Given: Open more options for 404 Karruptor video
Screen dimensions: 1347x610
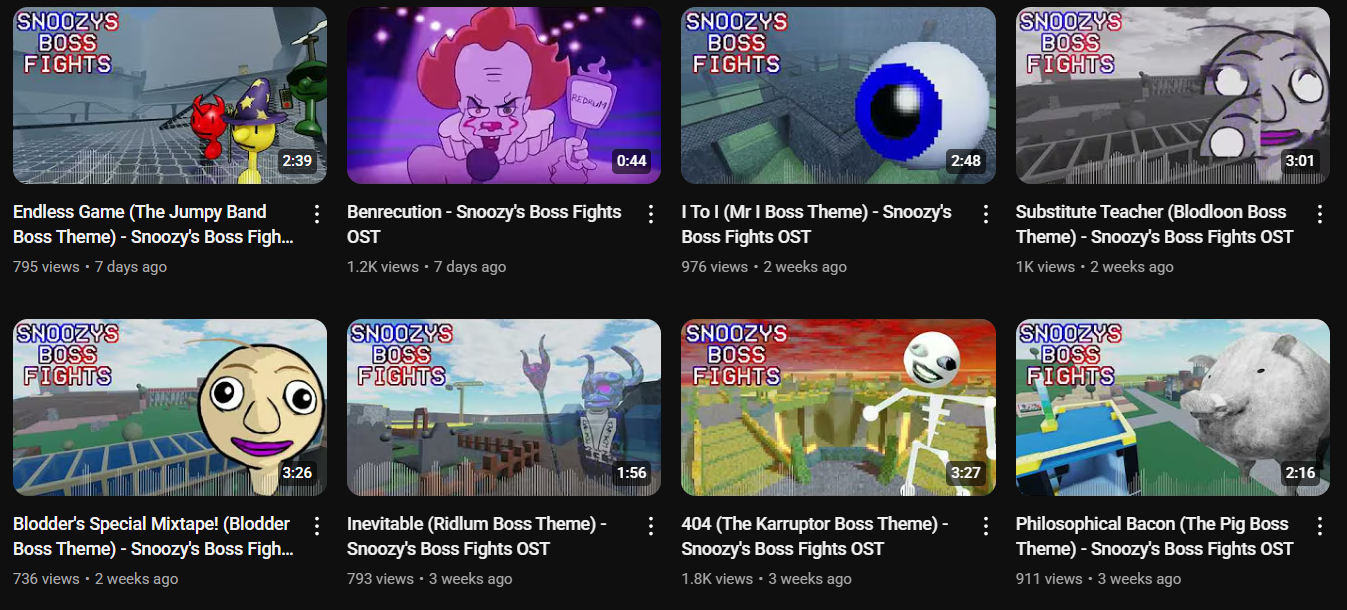Looking at the screenshot, I should (985, 526).
